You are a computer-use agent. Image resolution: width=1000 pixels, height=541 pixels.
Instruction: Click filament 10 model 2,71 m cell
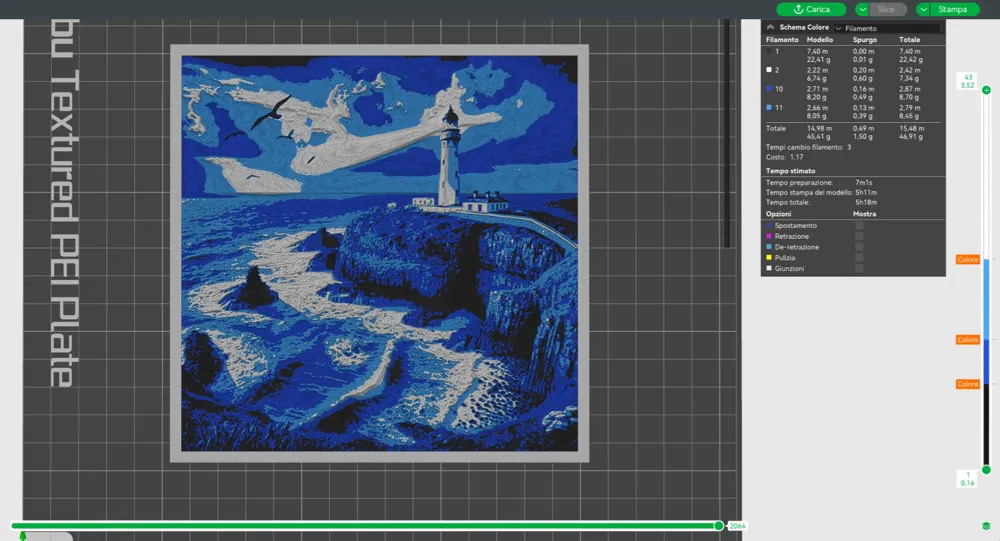817,89
